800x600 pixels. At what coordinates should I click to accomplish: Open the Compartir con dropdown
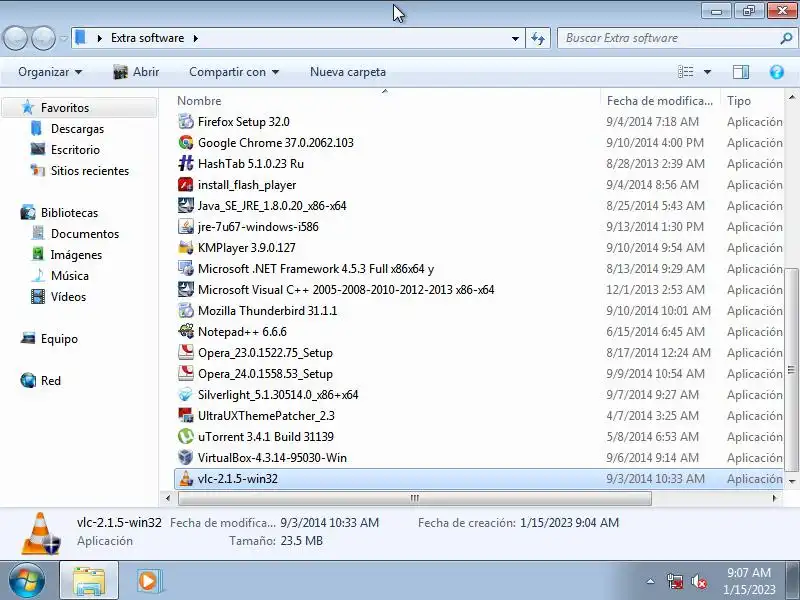tap(234, 72)
